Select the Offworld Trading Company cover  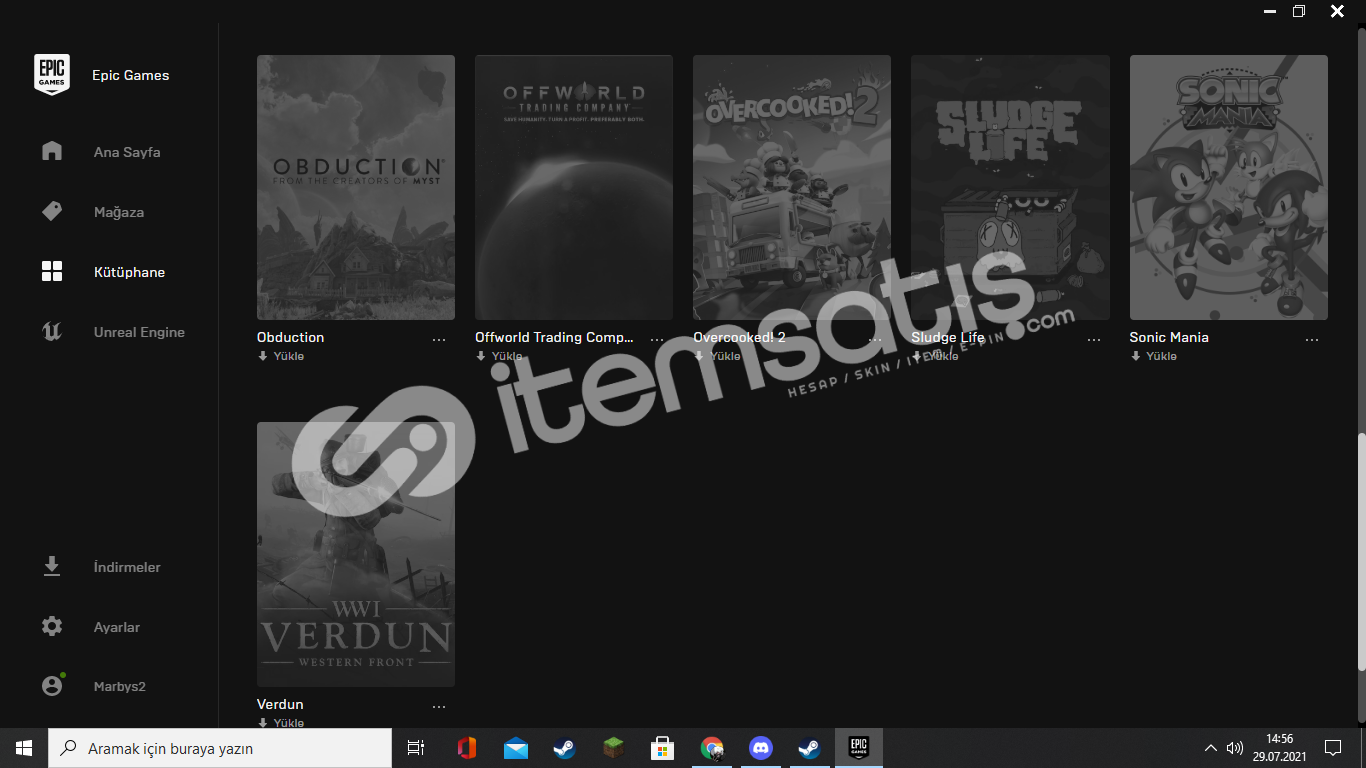[574, 187]
